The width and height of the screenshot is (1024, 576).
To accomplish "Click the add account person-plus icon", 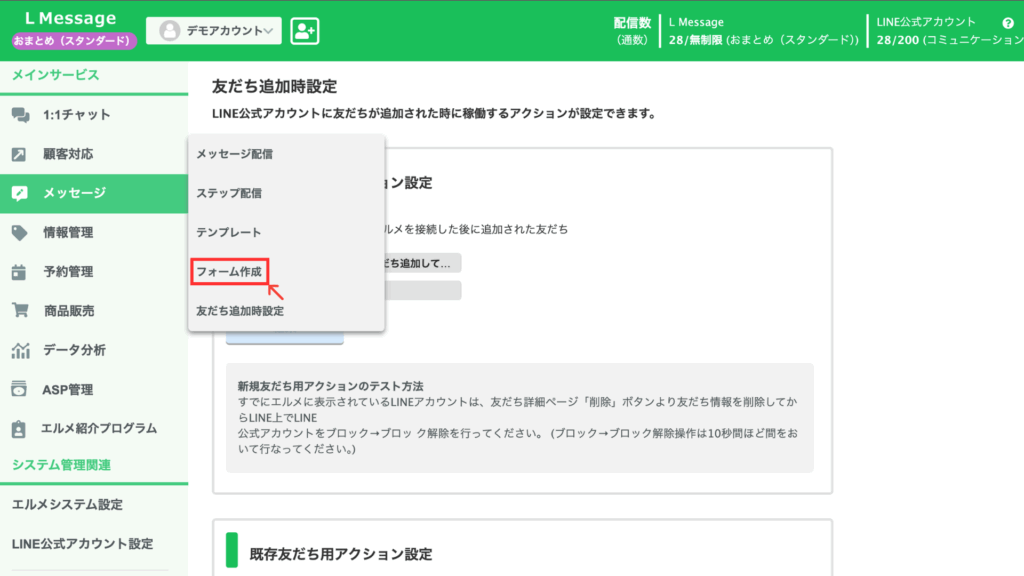I will pos(304,31).
